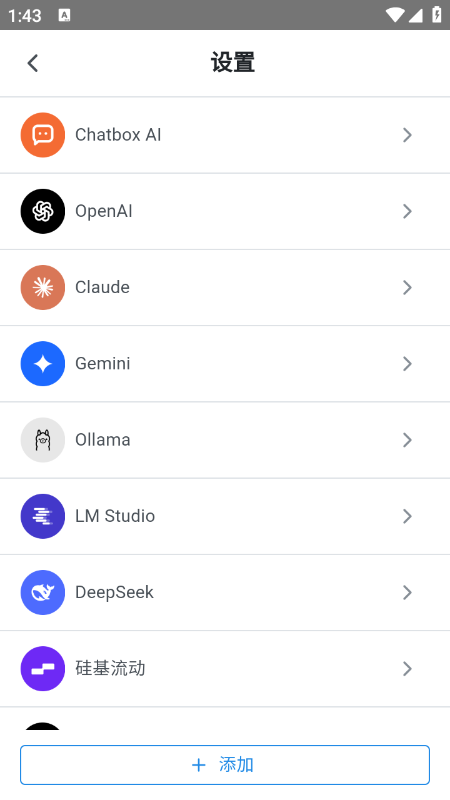Tap the Wi-Fi status bar icon
Image resolution: width=450 pixels, height=800 pixels.
point(394,15)
